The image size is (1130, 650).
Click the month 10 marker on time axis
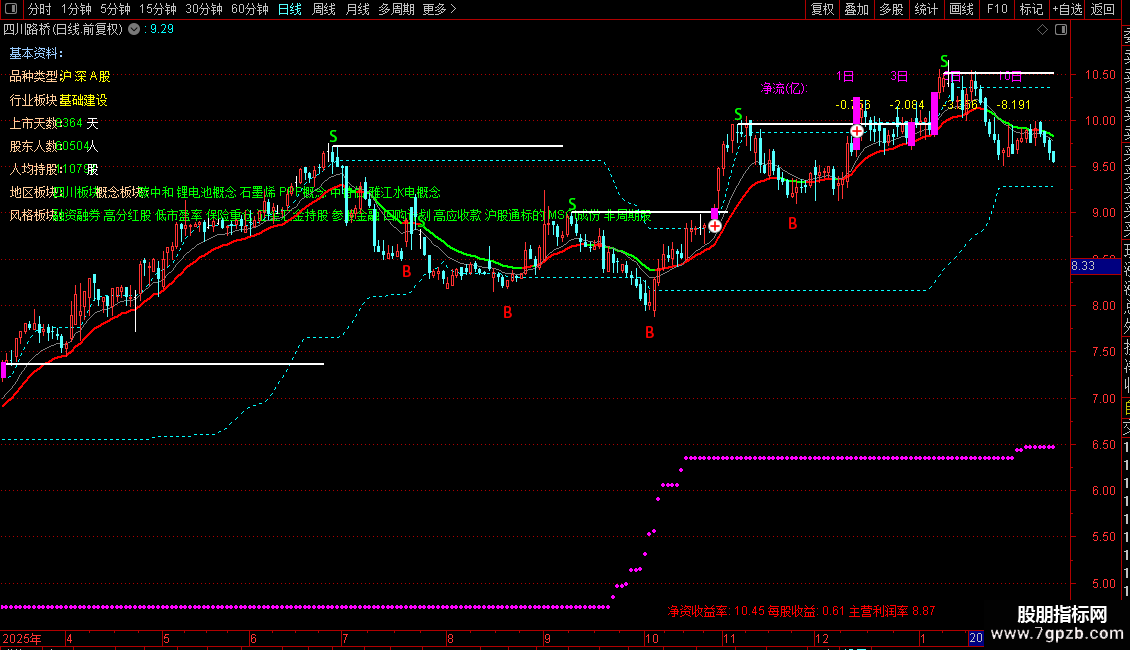click(x=651, y=638)
